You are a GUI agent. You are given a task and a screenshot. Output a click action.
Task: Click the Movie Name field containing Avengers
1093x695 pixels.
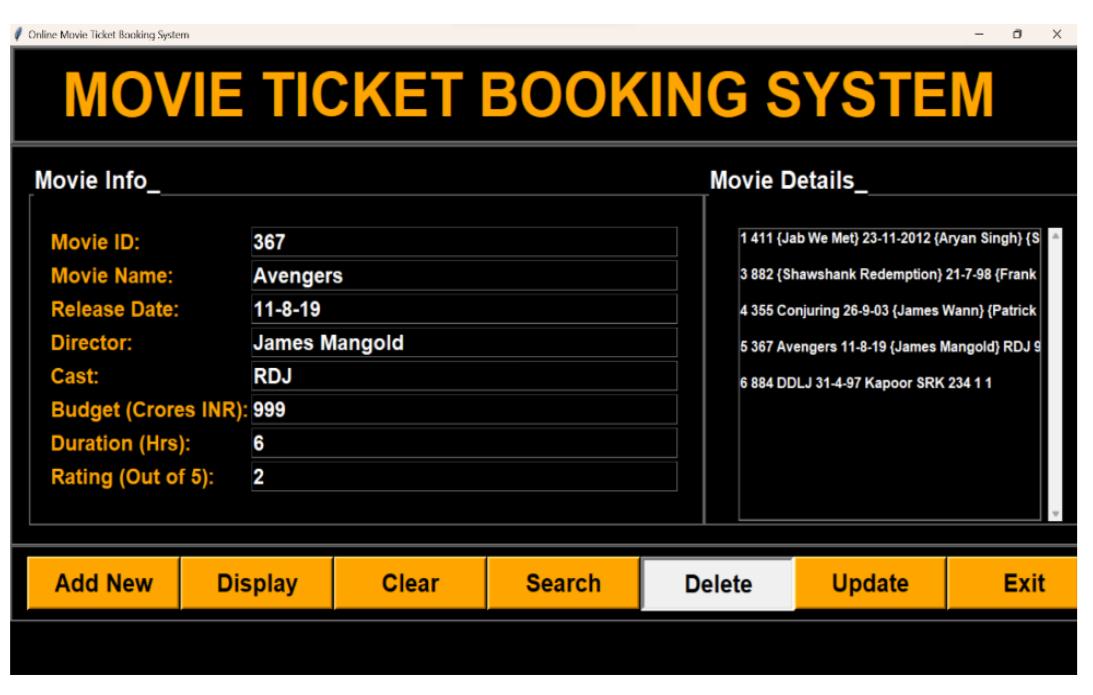463,276
